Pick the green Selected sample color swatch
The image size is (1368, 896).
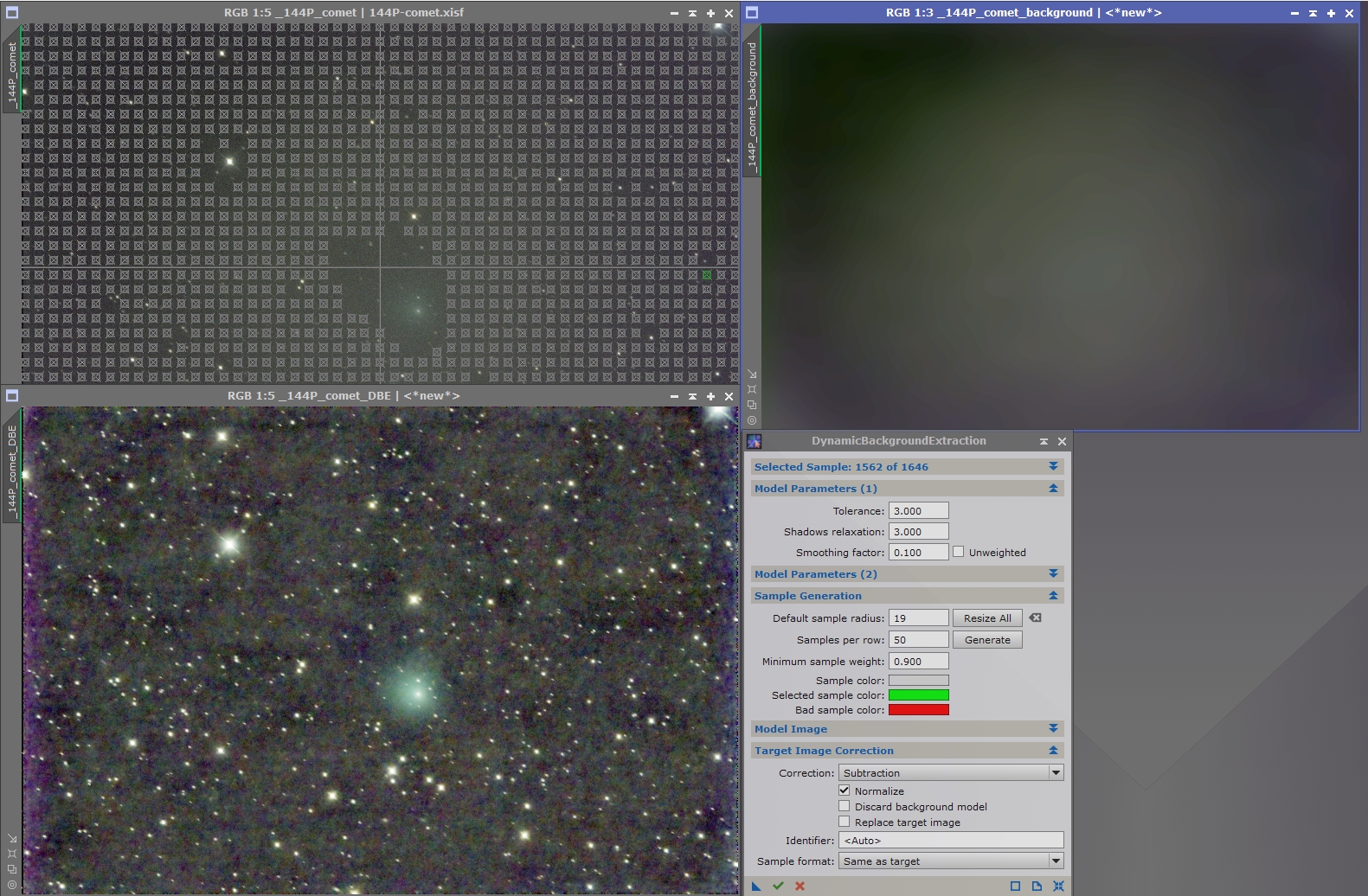(919, 695)
